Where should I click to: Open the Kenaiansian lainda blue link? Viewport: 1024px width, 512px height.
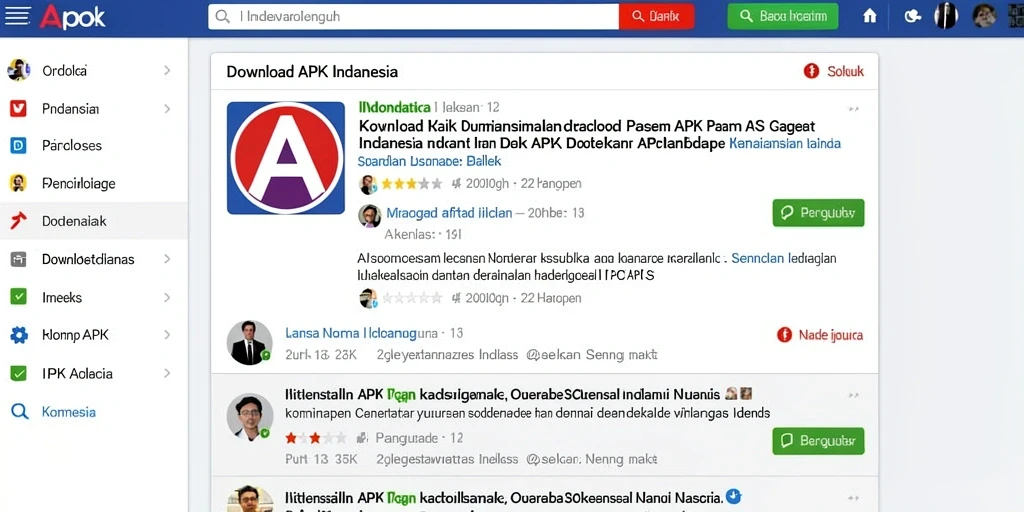click(x=784, y=144)
